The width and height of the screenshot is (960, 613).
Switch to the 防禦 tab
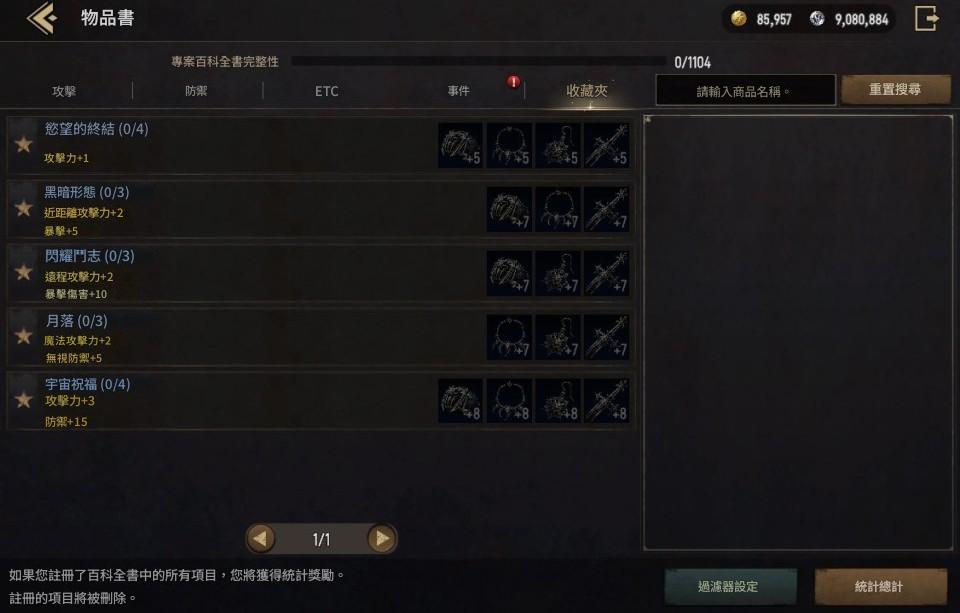pyautogui.click(x=197, y=91)
